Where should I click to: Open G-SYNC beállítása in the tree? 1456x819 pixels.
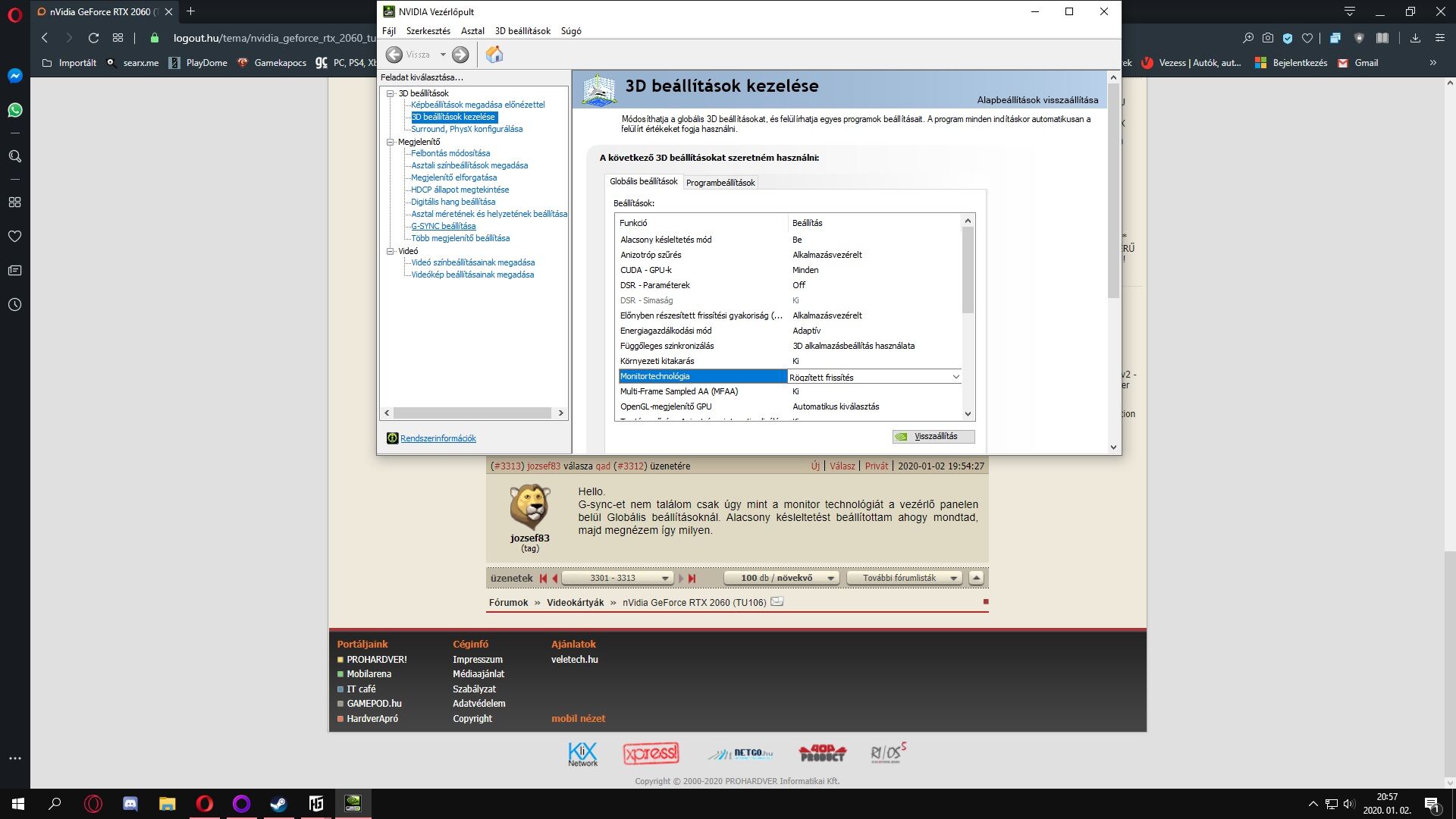pos(444,226)
